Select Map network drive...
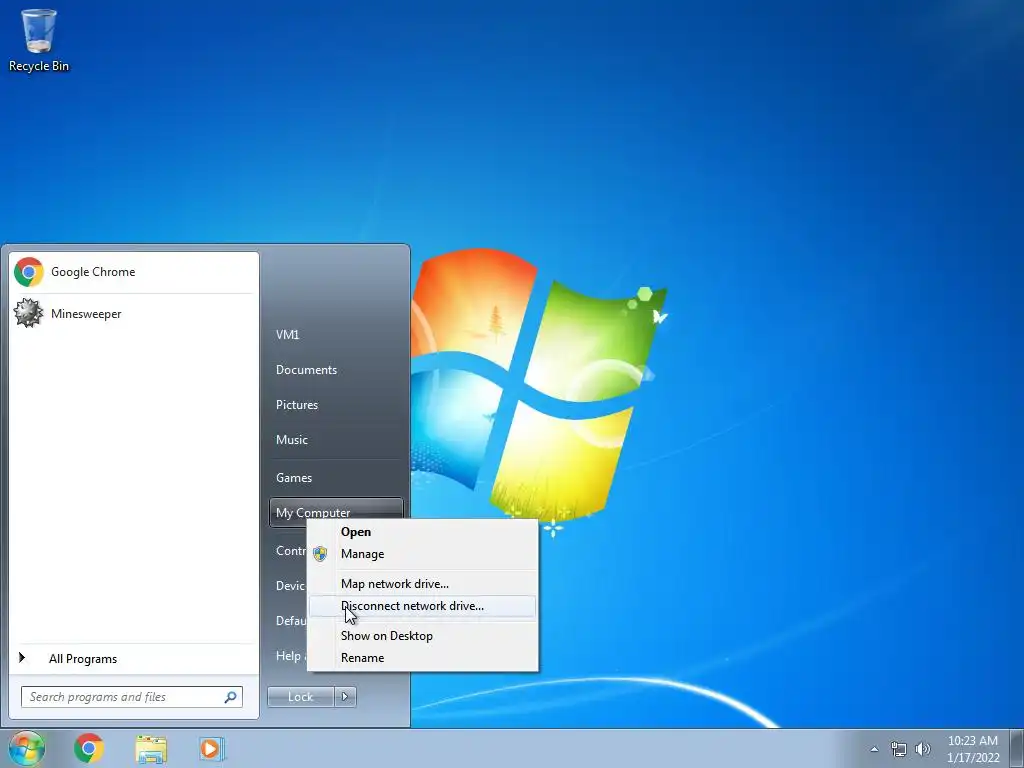 tap(423, 584)
